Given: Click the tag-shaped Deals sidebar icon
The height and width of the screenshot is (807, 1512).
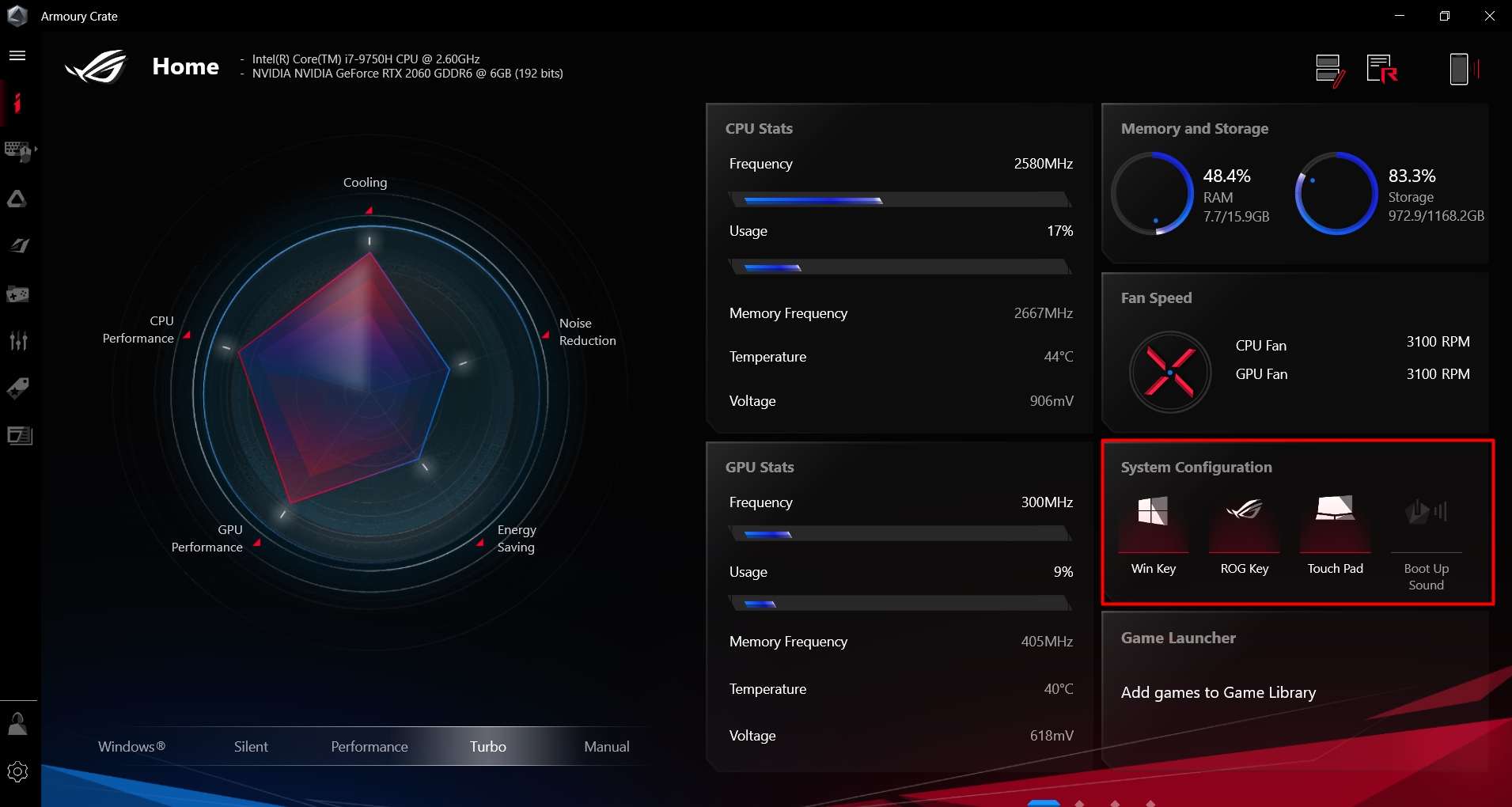Looking at the screenshot, I should (x=17, y=388).
